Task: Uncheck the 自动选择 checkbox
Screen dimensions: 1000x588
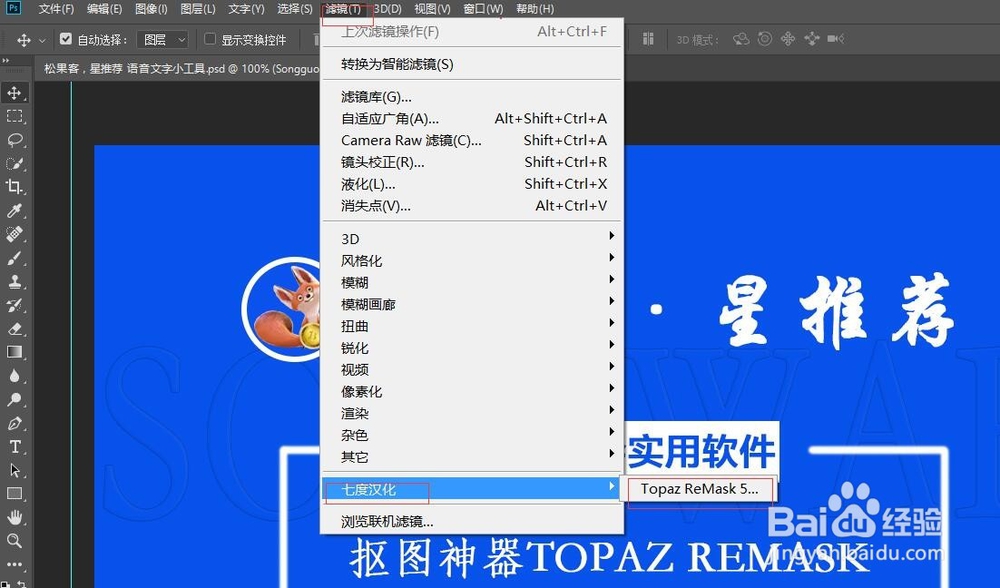Action: click(x=67, y=40)
